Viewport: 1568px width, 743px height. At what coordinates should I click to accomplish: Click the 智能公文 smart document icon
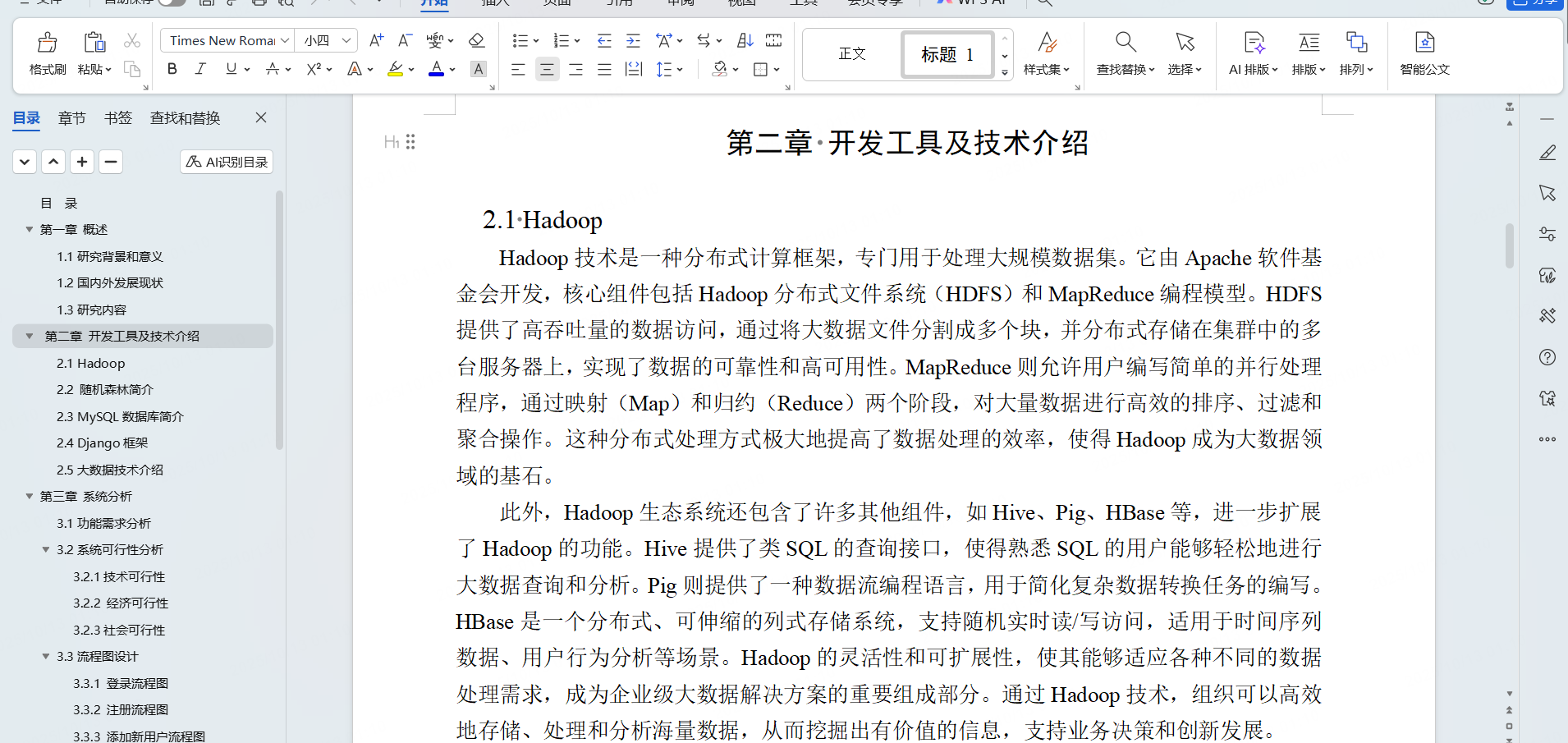pyautogui.click(x=1424, y=52)
